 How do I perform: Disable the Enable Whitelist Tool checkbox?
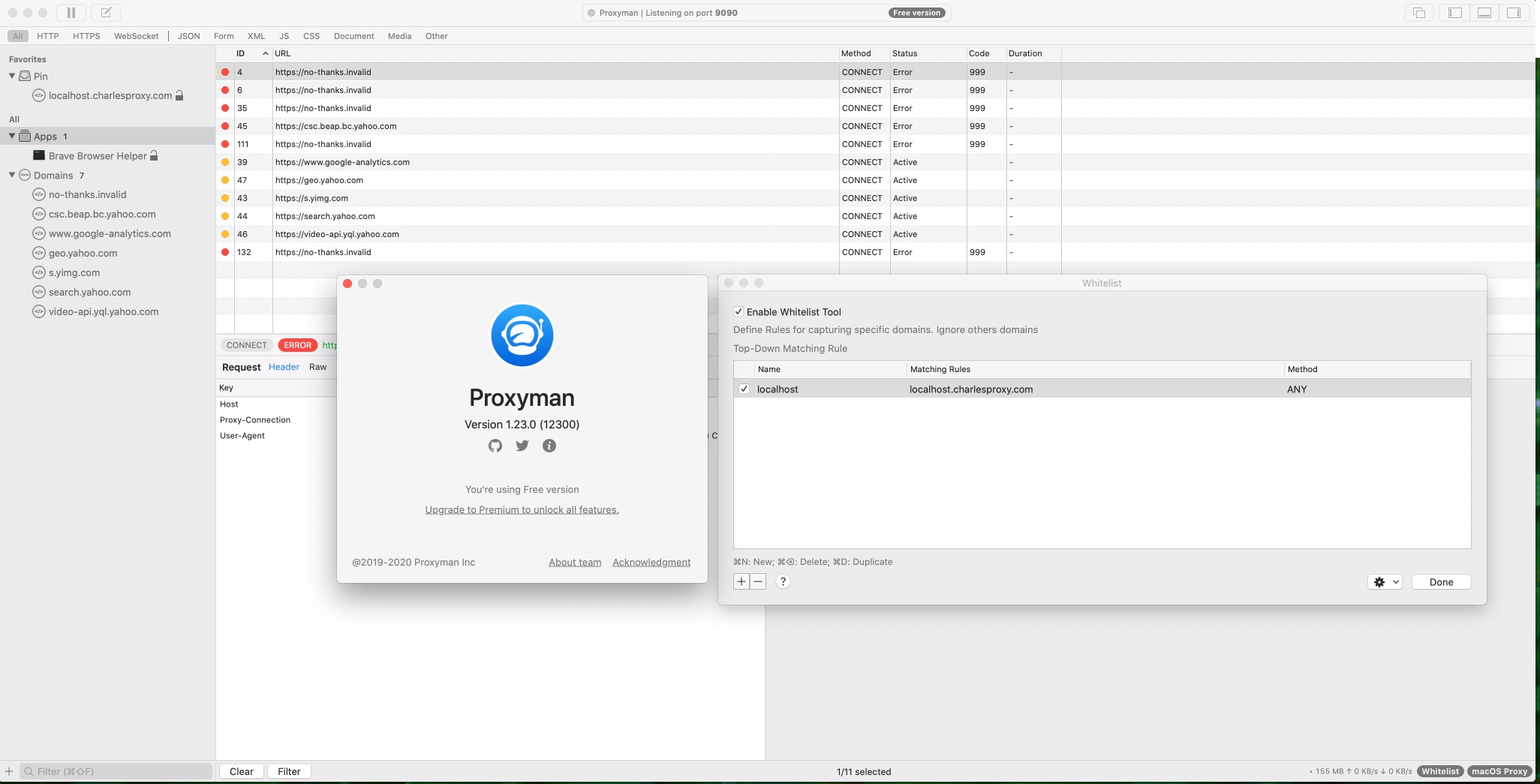click(x=738, y=311)
